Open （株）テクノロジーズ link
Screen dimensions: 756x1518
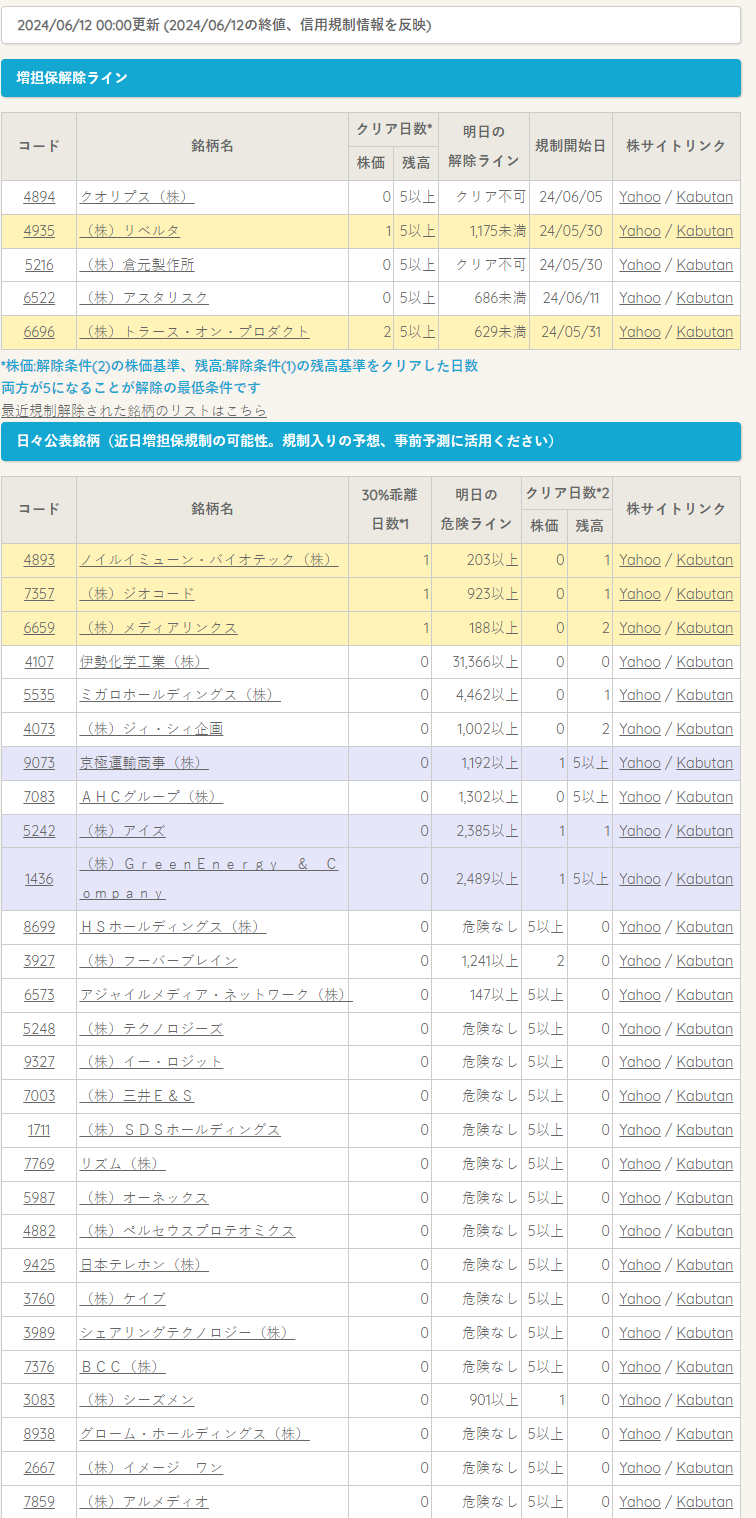coord(152,1029)
